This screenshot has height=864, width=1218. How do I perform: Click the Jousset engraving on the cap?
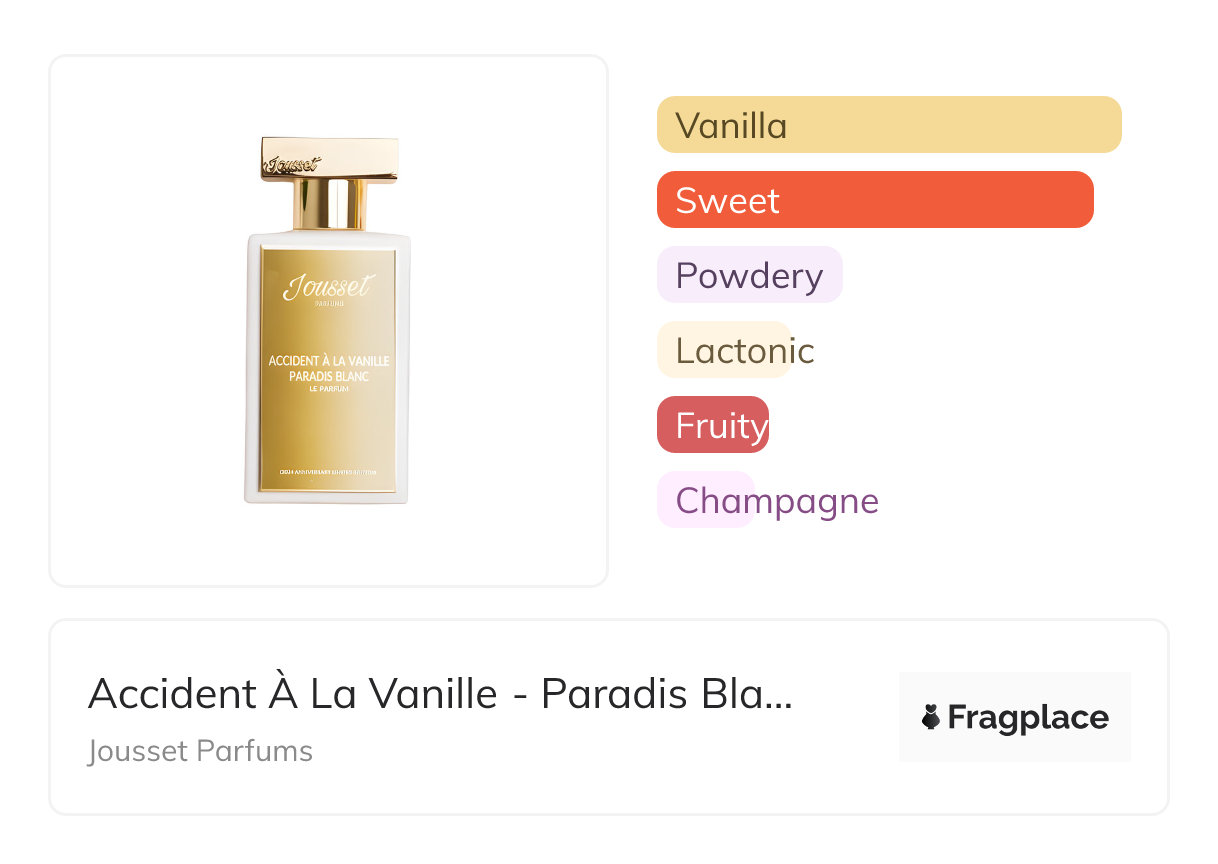tap(291, 164)
